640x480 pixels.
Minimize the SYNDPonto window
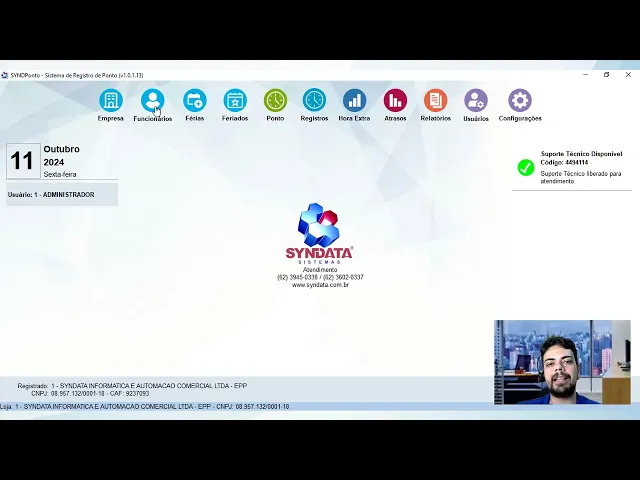click(586, 75)
